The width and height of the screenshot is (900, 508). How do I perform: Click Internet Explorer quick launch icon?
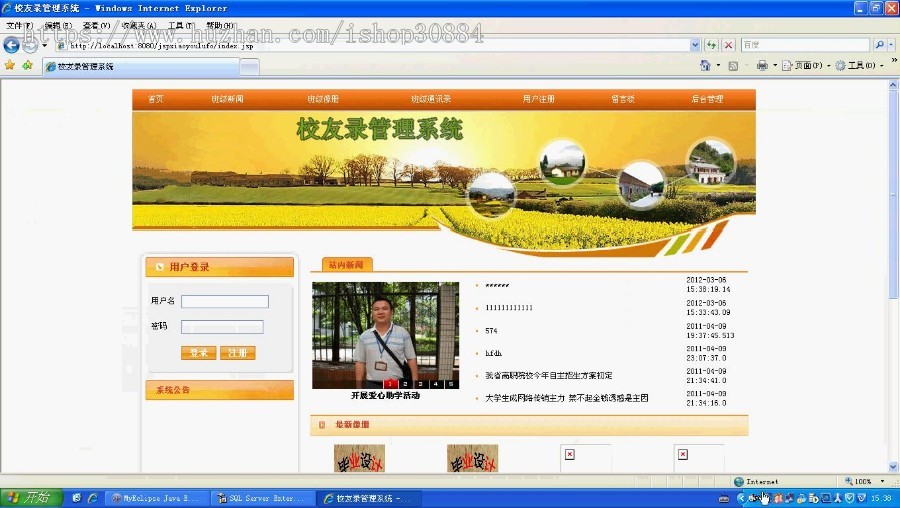pos(92,498)
